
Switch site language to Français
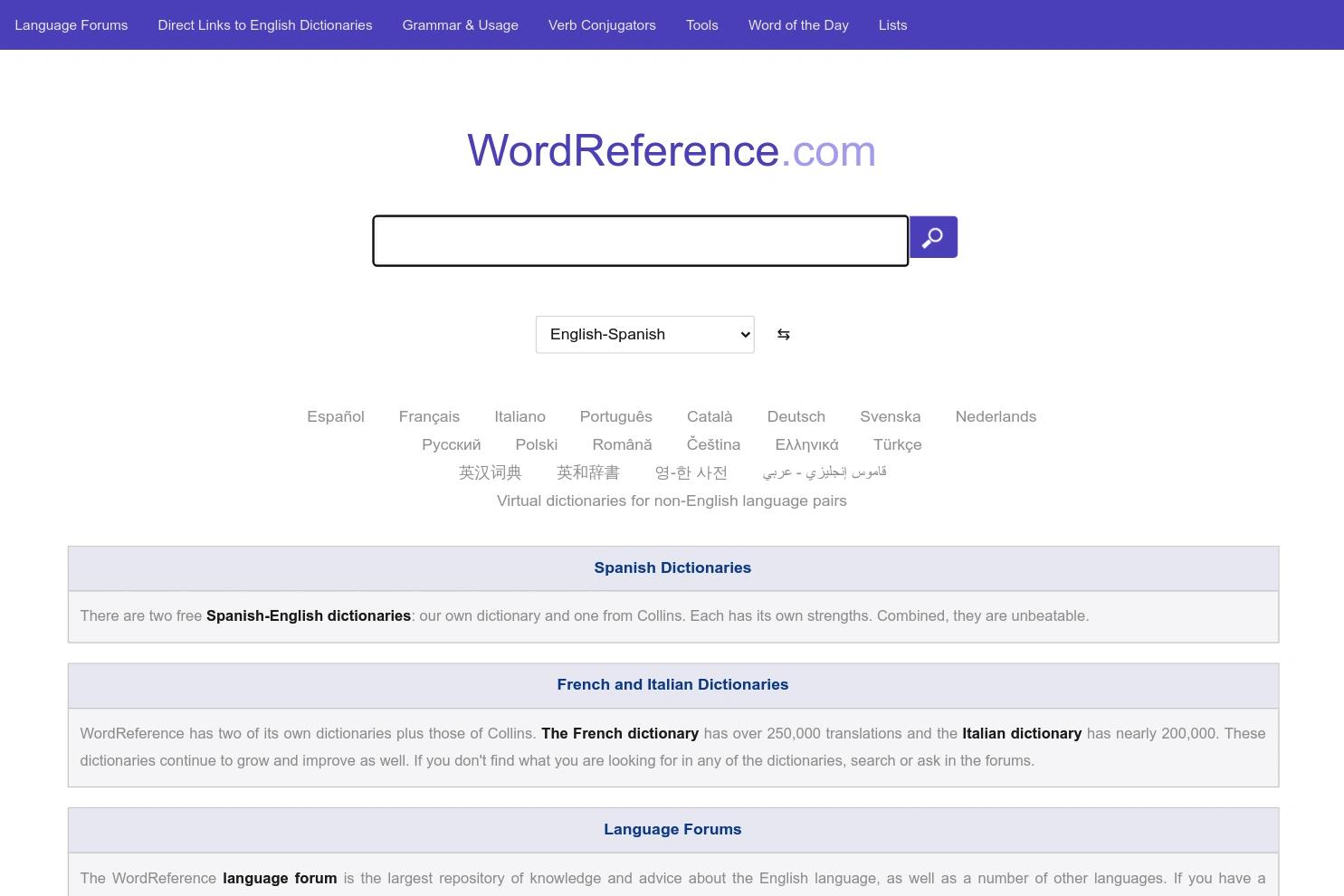click(429, 416)
